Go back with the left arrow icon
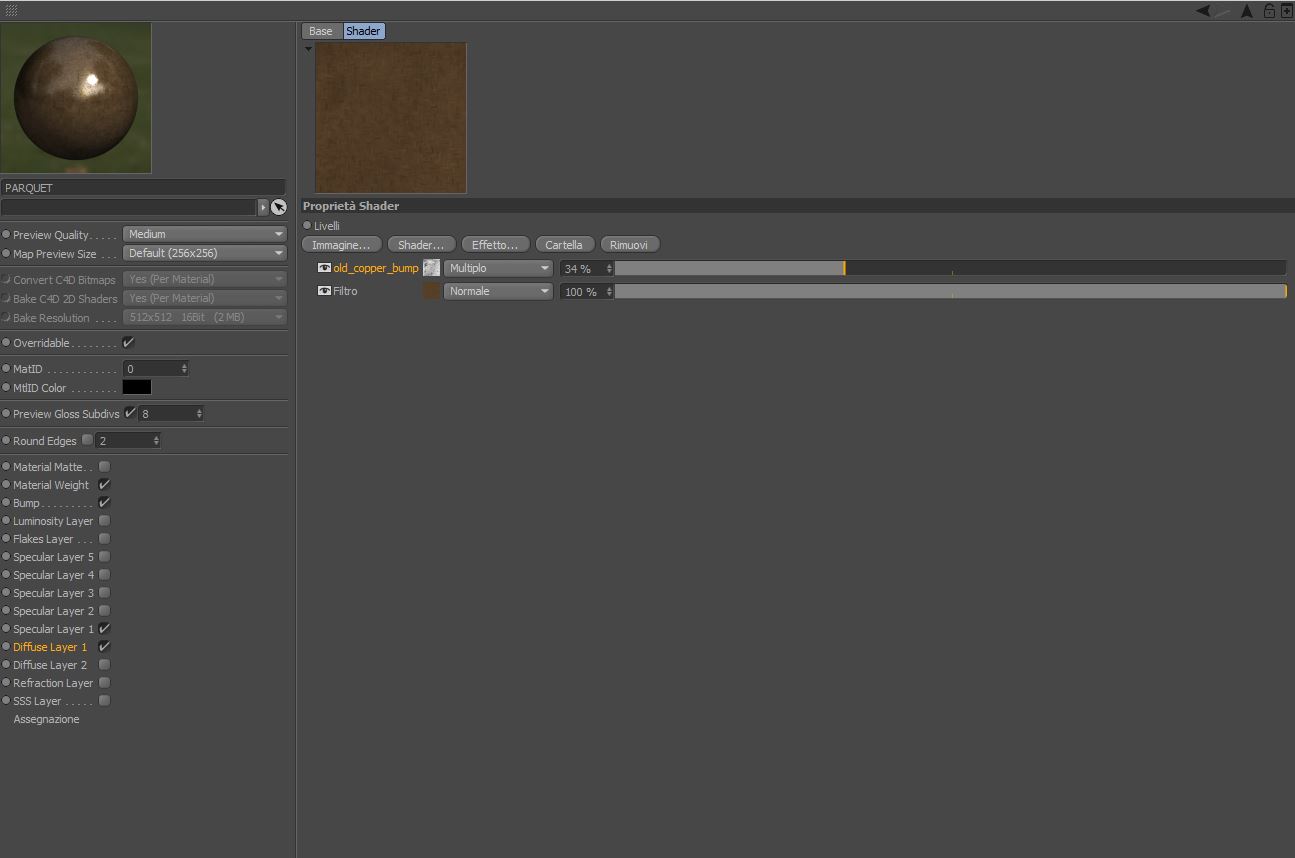Image resolution: width=1295 pixels, height=858 pixels. coord(1203,11)
